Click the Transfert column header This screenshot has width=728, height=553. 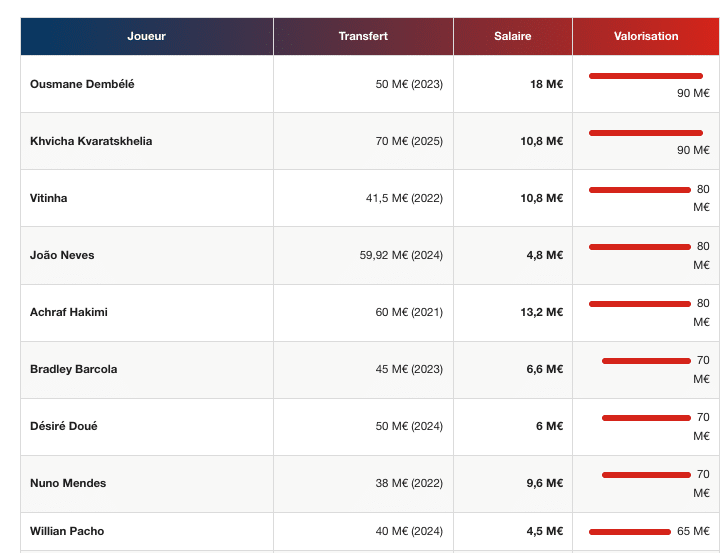pyautogui.click(x=363, y=36)
